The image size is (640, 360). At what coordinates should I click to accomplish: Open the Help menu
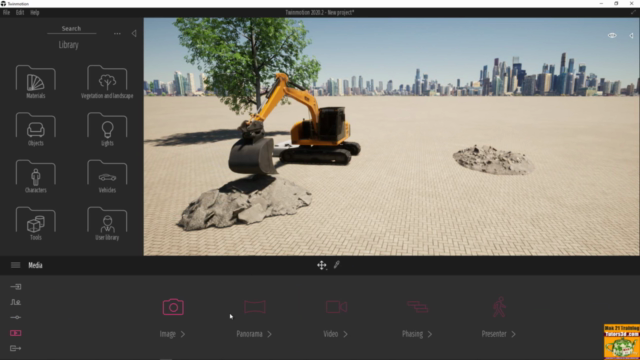coord(35,13)
